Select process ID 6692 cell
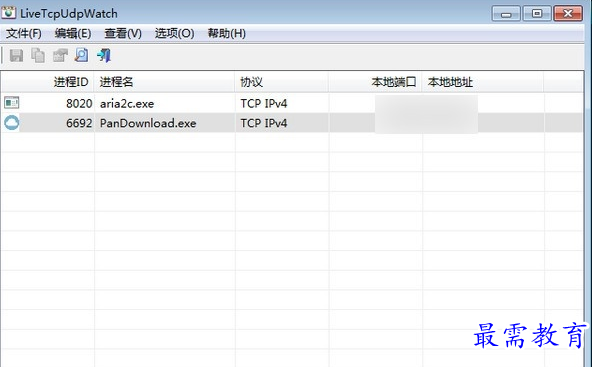This screenshot has width=595, height=367. coord(79,123)
